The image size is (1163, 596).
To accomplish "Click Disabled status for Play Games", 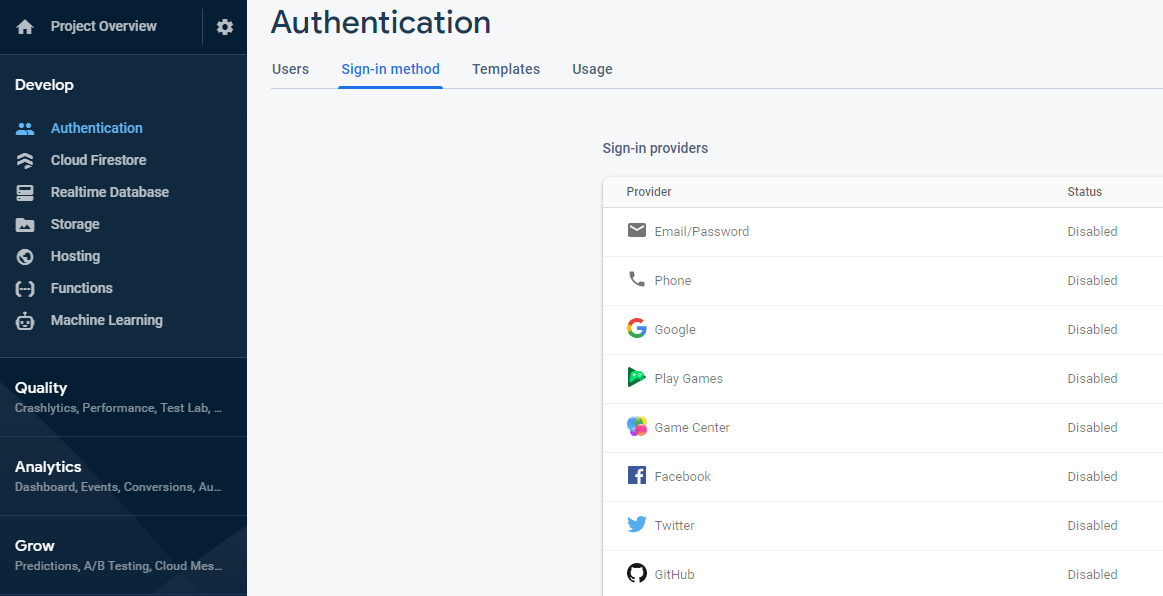I will click(1092, 378).
